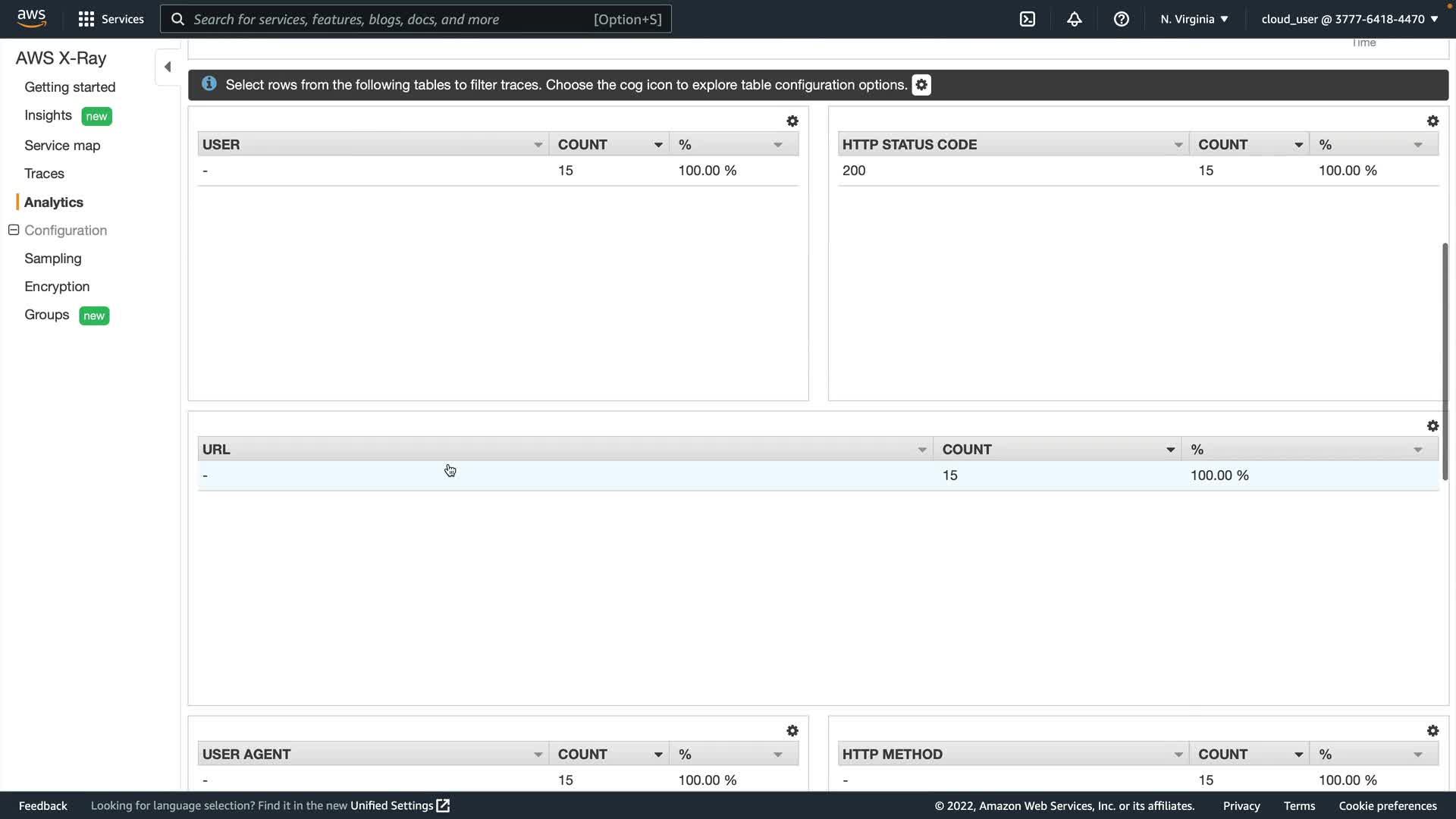Open the URL table cog settings
The image size is (1456, 819).
(1432, 426)
